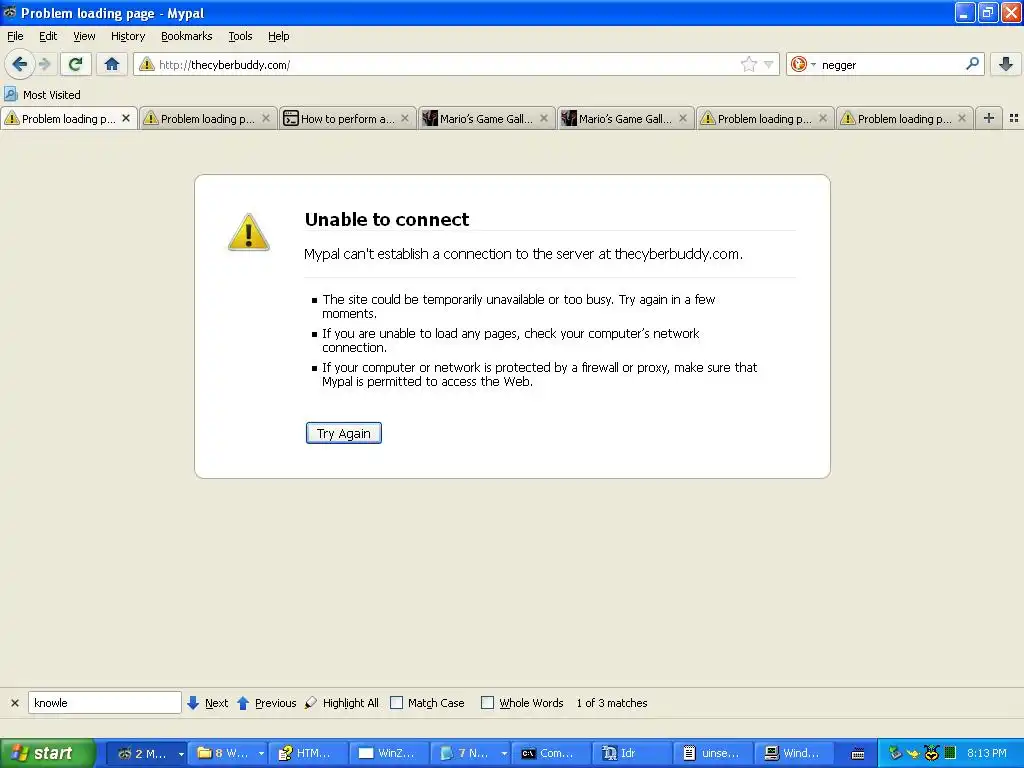Open the search engine selector dropdown
This screenshot has width=1024, height=768.
[x=803, y=64]
